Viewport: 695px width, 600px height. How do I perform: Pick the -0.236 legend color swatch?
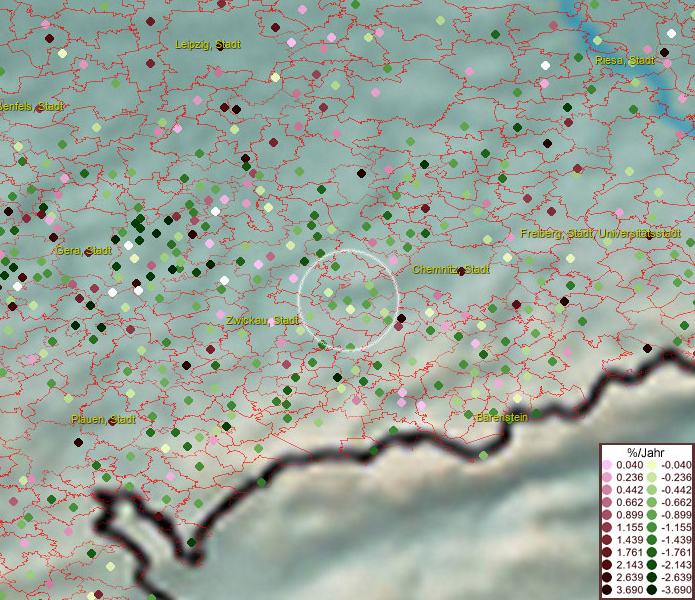(652, 477)
